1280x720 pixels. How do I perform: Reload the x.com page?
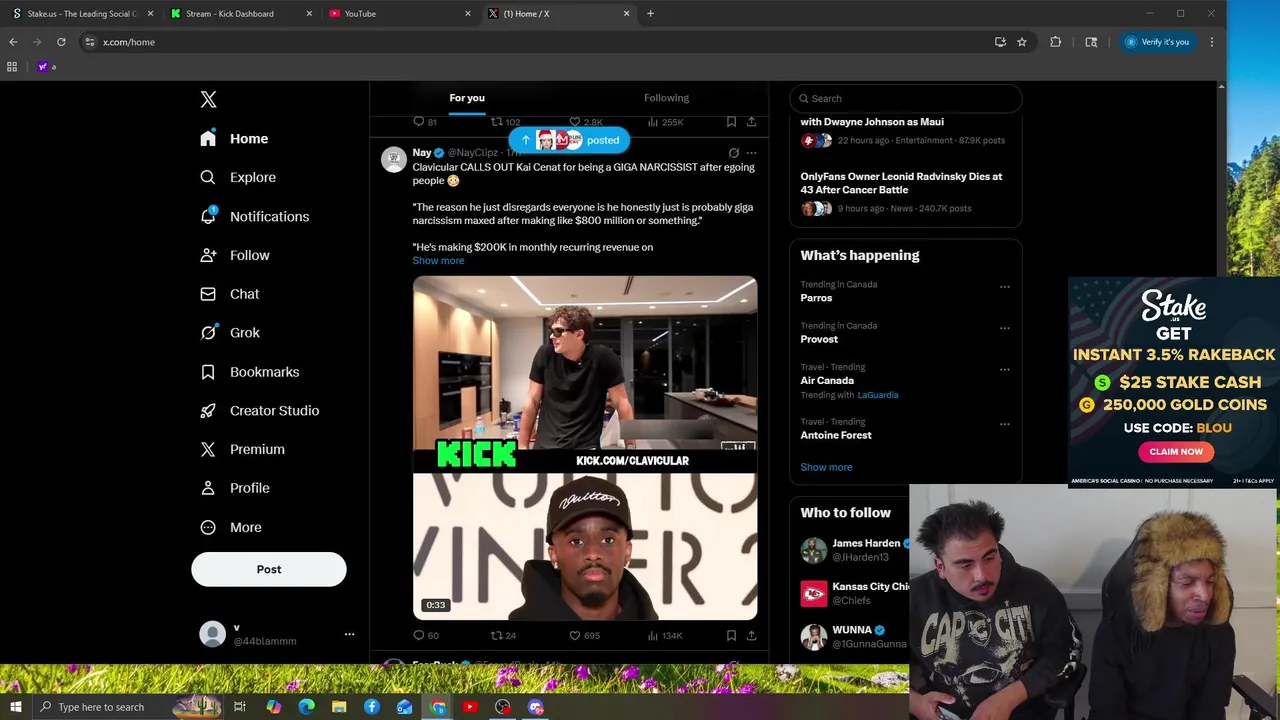coord(61,42)
